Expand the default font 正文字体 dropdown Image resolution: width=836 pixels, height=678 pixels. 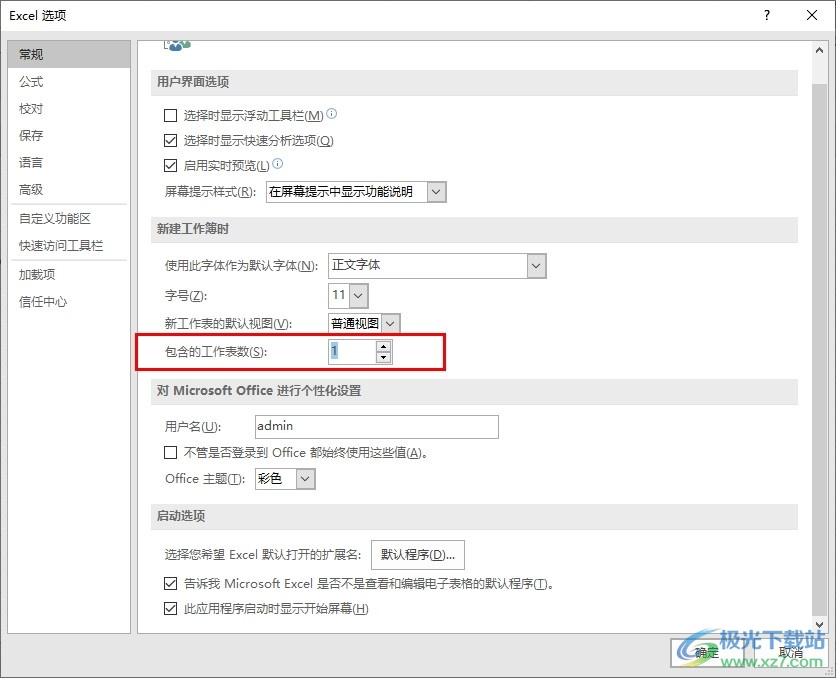[537, 266]
